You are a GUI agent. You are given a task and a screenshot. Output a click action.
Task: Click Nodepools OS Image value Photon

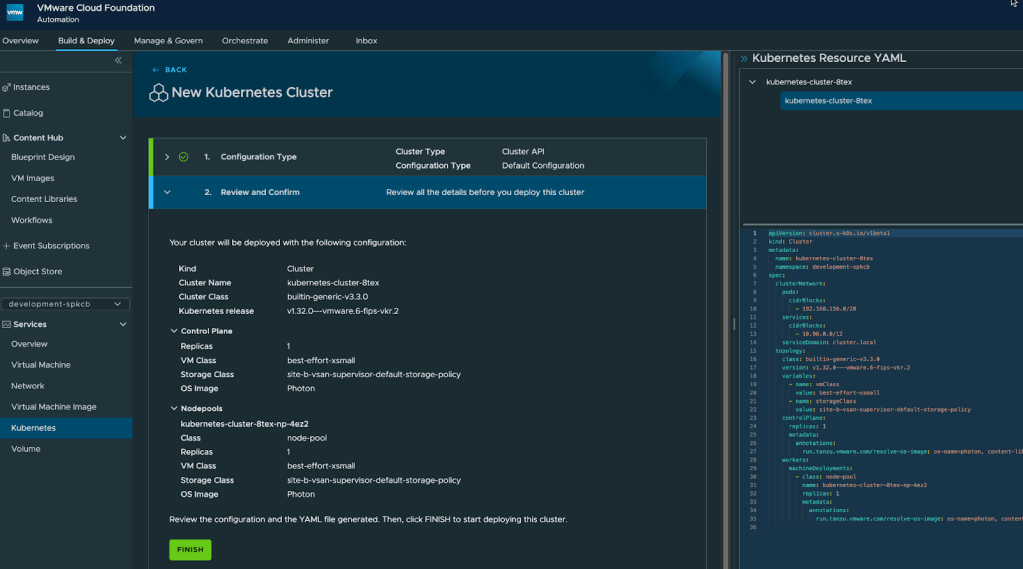point(301,495)
